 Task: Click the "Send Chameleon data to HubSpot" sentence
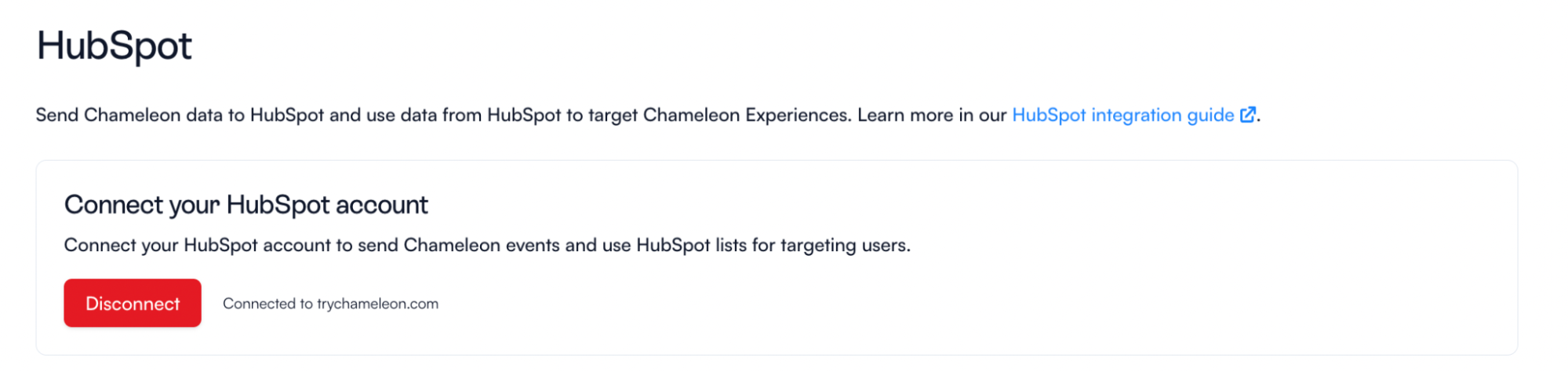tap(180, 115)
